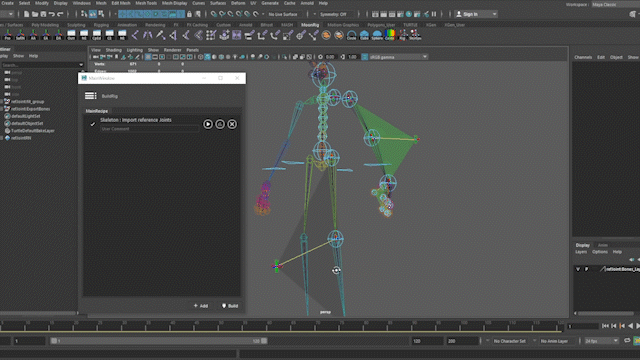The width and height of the screenshot is (640, 360).
Task: Click the range slider start handle
Action: click(53, 341)
